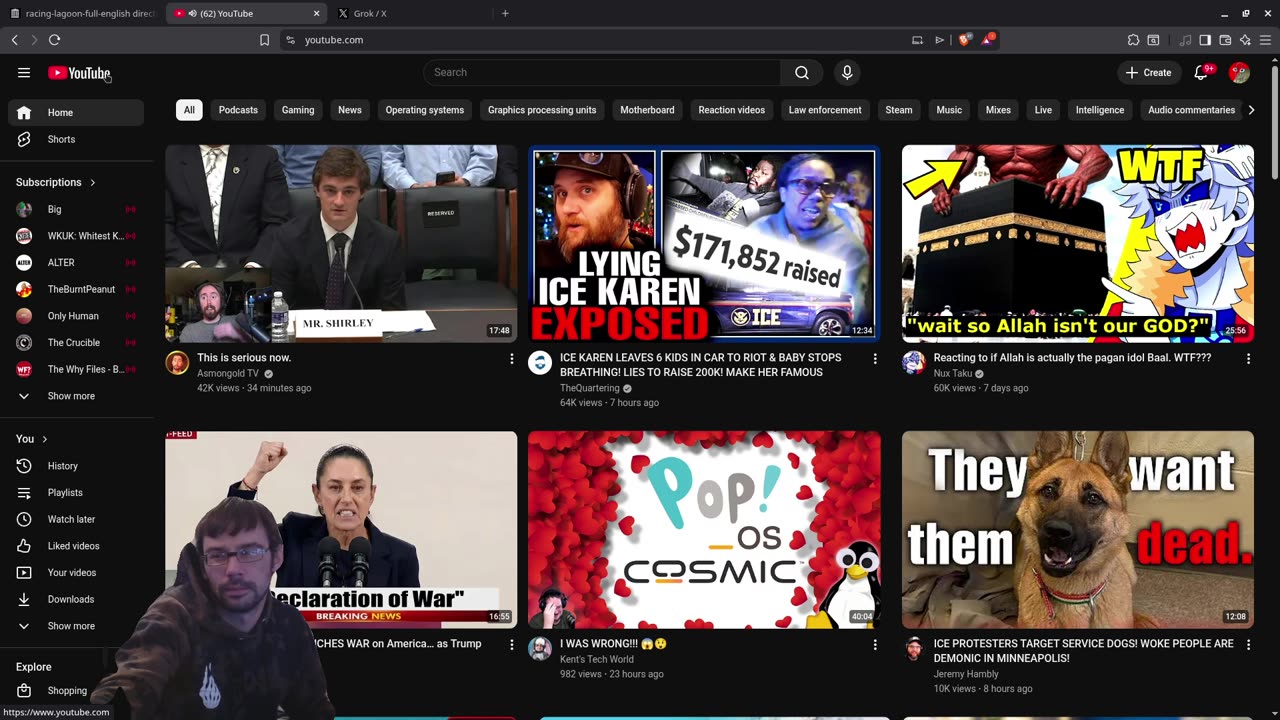Open History in the sidebar
This screenshot has width=1280, height=720.
tap(76, 466)
